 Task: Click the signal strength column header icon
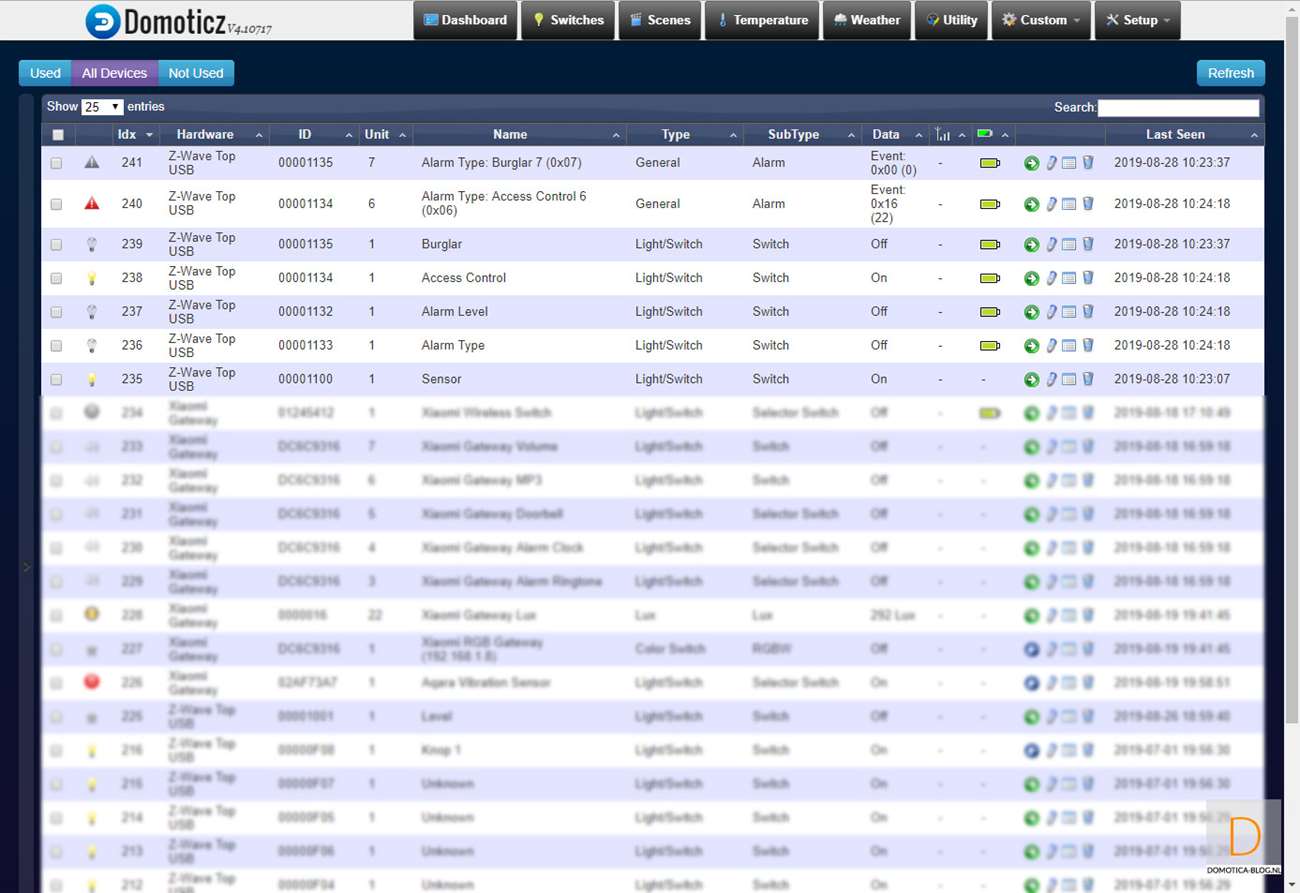point(942,134)
